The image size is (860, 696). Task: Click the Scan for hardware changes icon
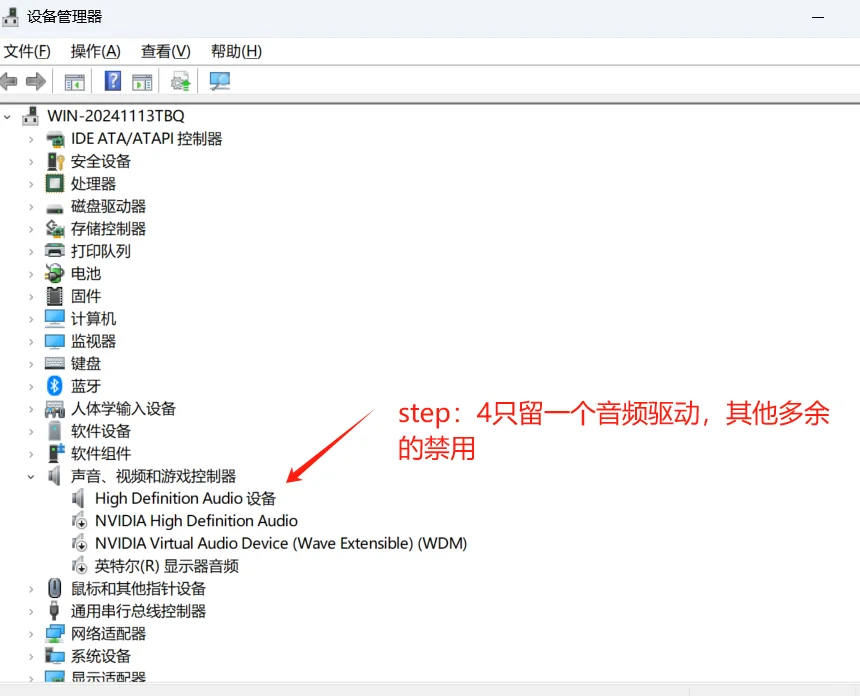pos(219,81)
